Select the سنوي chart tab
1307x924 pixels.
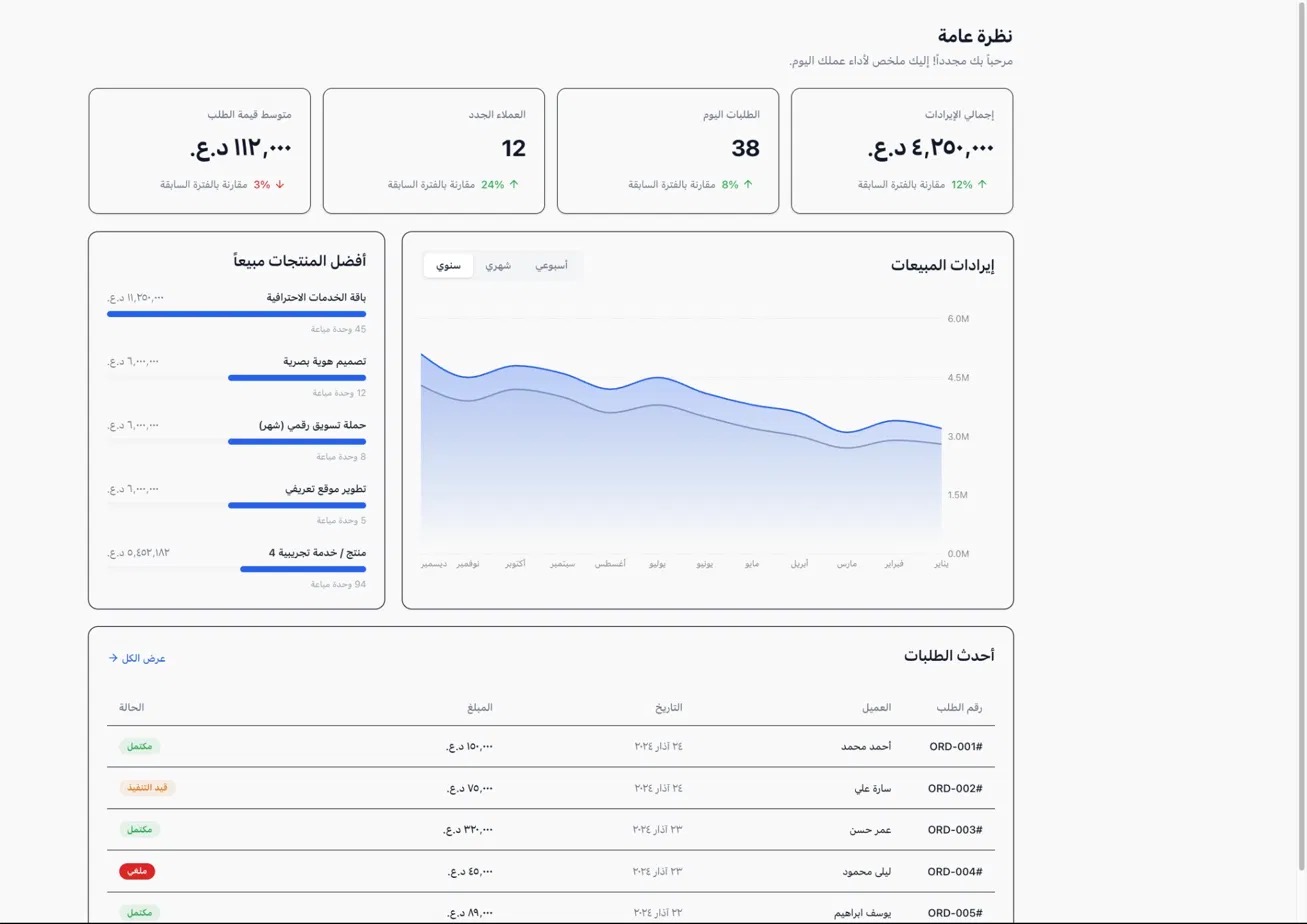(448, 266)
